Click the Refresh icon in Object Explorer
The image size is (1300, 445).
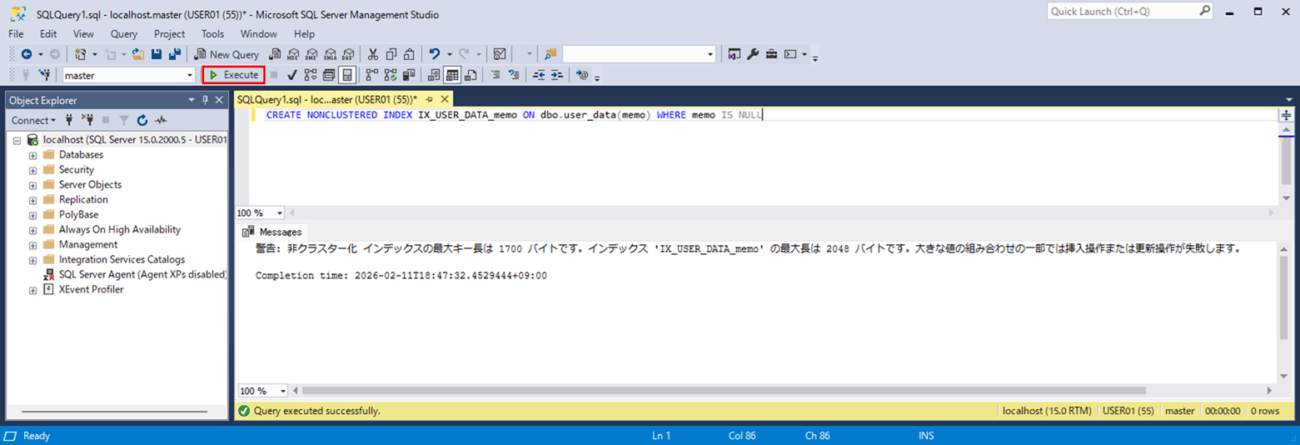pos(142,120)
